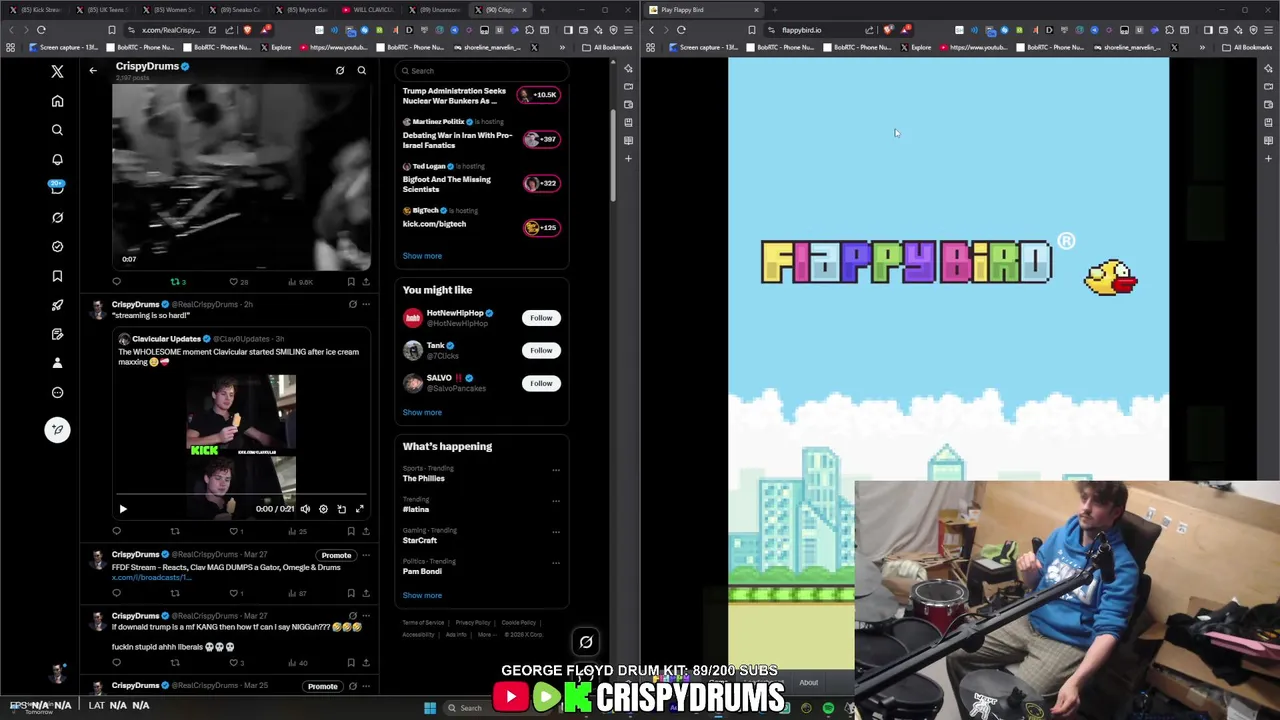Click Promote on FFDF Stream post

coord(336,555)
